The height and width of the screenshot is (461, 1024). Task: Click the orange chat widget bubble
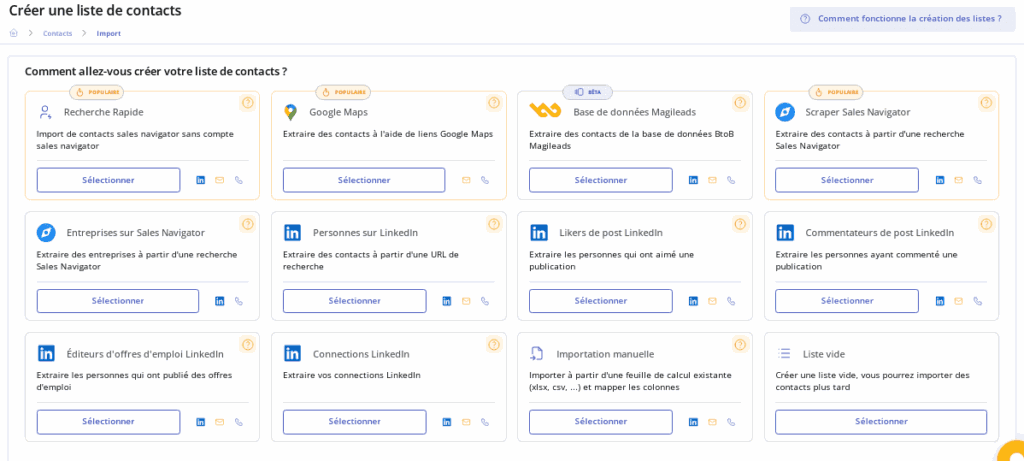(1012, 452)
